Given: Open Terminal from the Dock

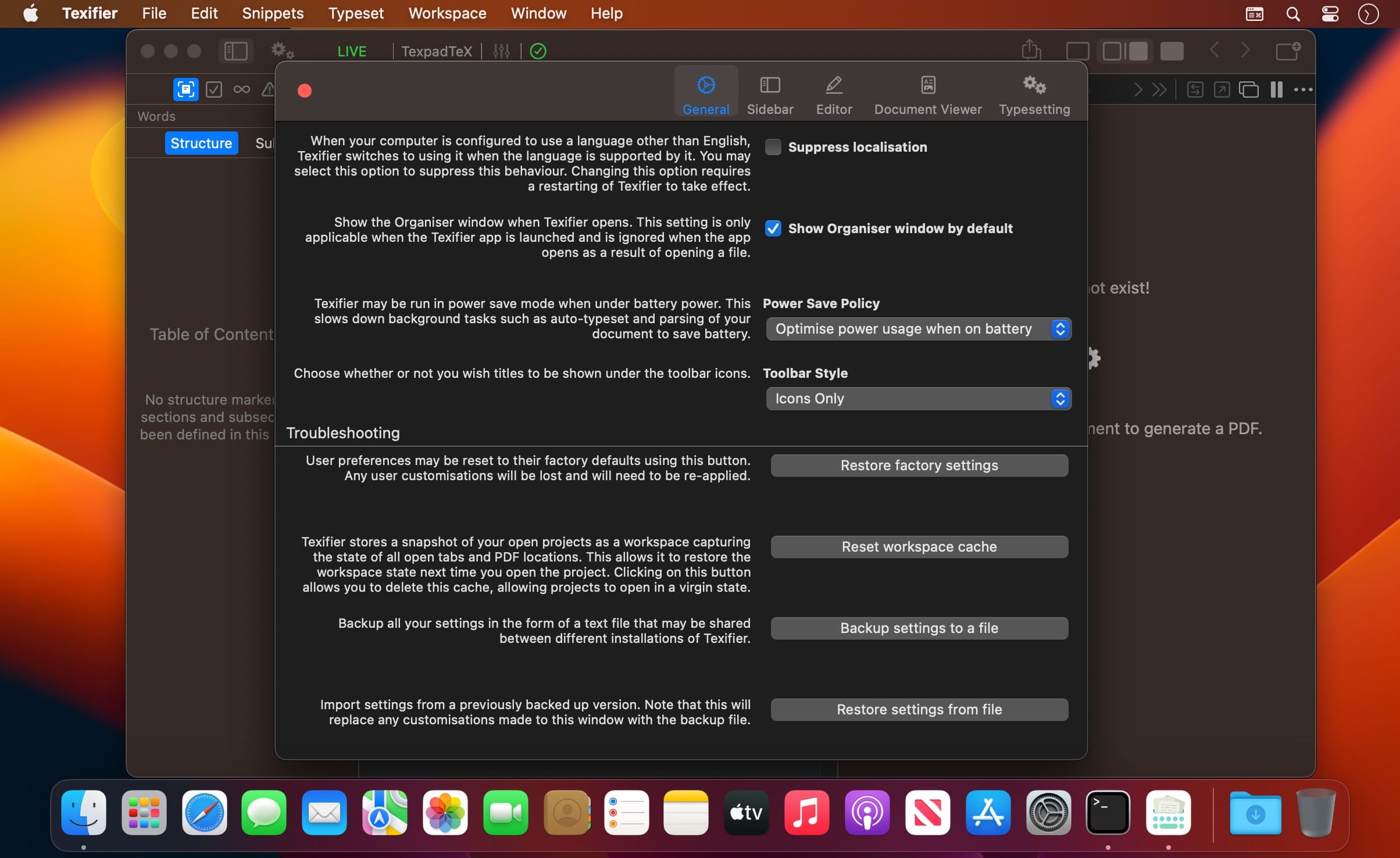Looking at the screenshot, I should pyautogui.click(x=1108, y=813).
